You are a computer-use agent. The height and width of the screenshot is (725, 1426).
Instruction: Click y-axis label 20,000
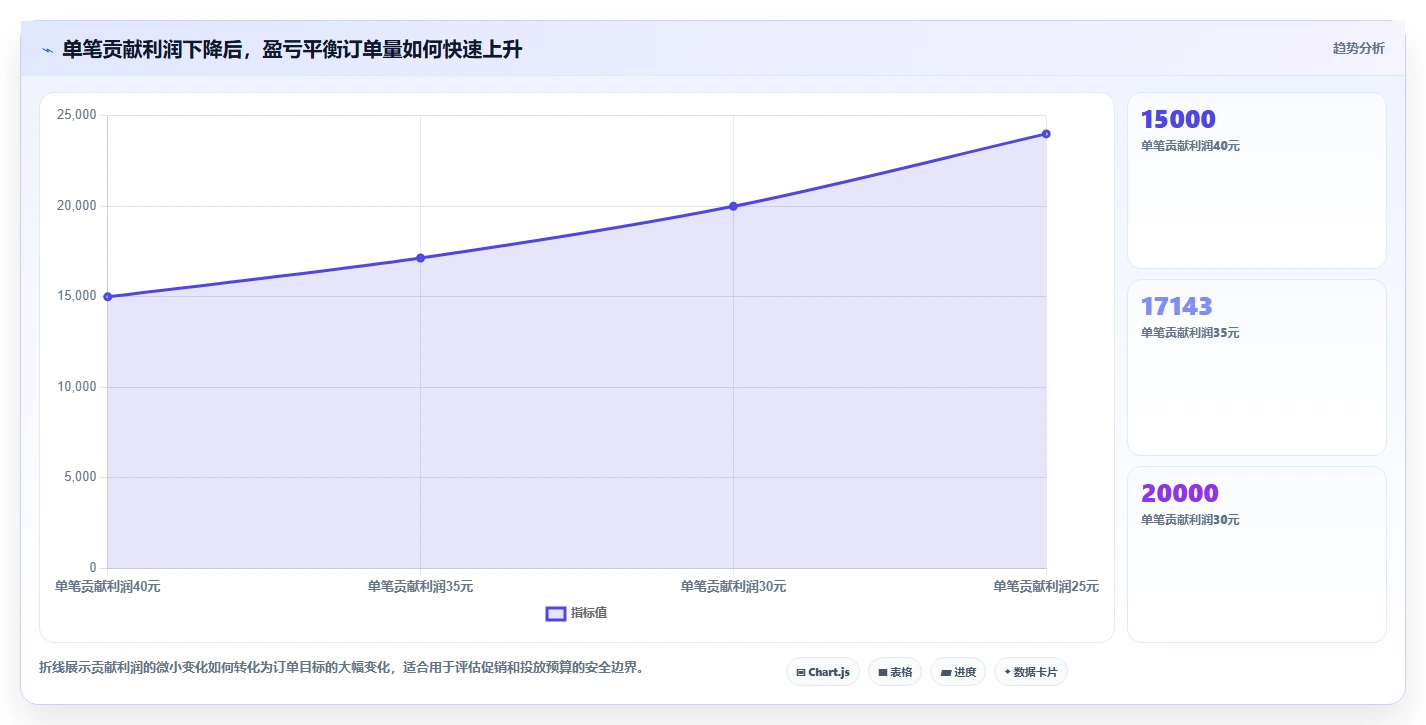[x=77, y=206]
